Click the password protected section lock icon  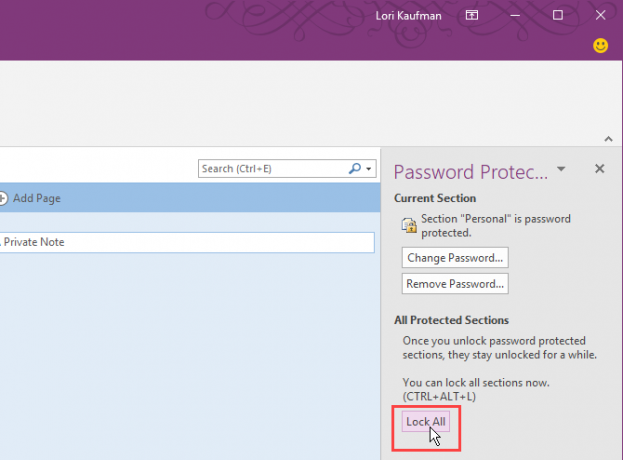pyautogui.click(x=409, y=225)
